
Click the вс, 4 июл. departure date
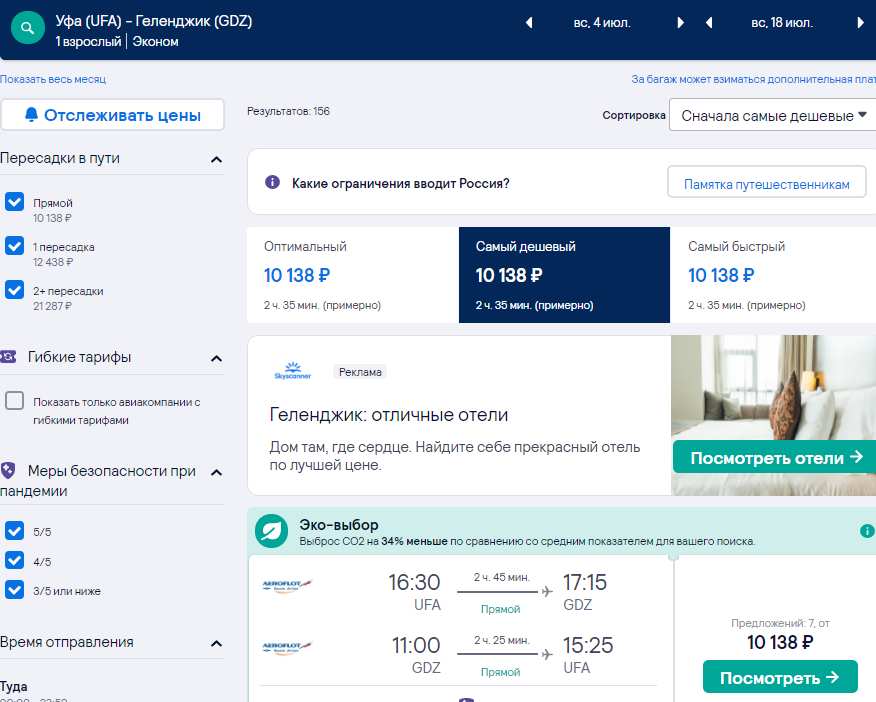click(x=602, y=23)
